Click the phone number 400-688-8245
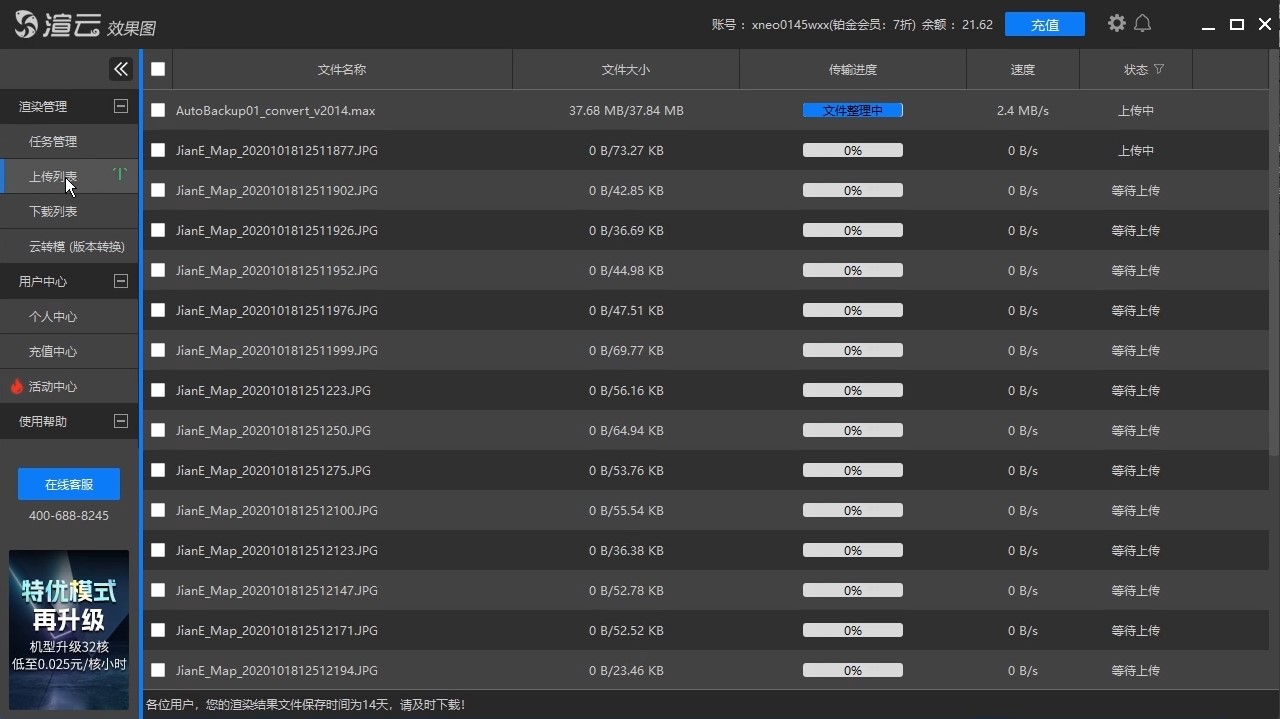The height and width of the screenshot is (719, 1280). tap(69, 516)
